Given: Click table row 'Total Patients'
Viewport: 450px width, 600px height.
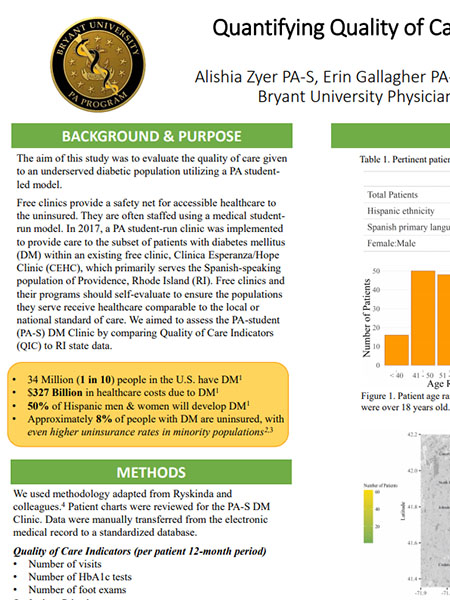Looking at the screenshot, I should coord(407,194).
